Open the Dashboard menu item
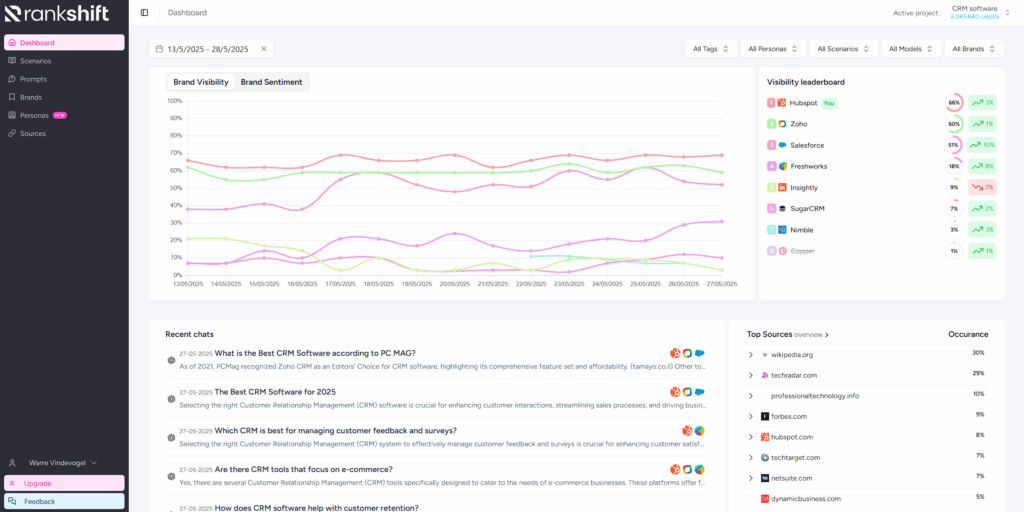The height and width of the screenshot is (512, 1024). (64, 42)
